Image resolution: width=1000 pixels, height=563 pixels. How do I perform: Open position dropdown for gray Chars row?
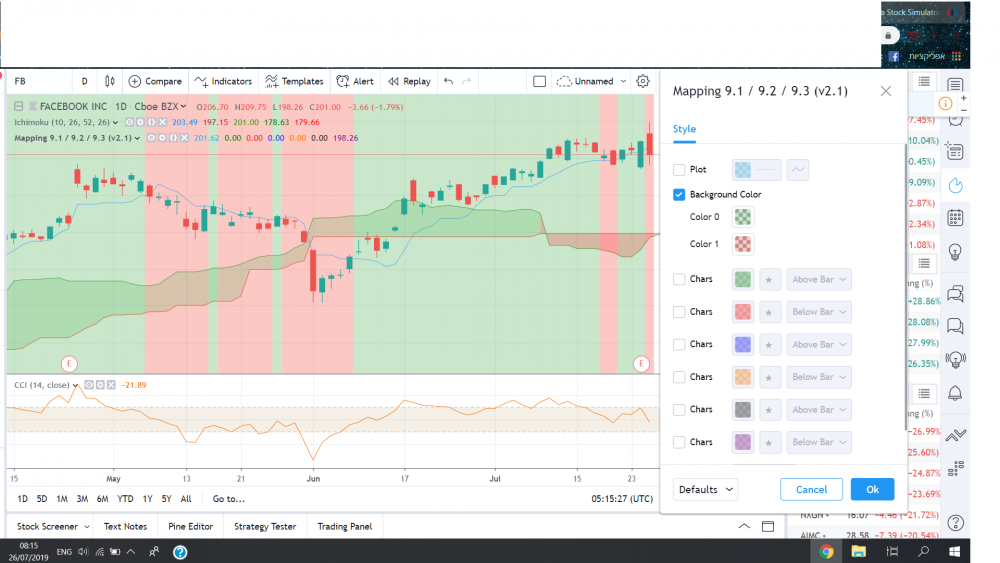point(819,409)
